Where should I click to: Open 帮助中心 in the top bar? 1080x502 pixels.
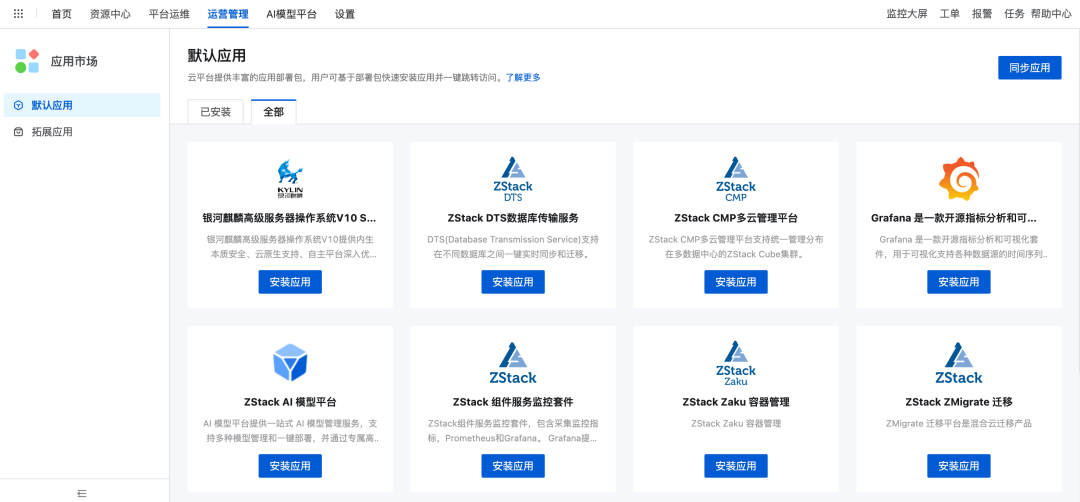pyautogui.click(x=1051, y=14)
